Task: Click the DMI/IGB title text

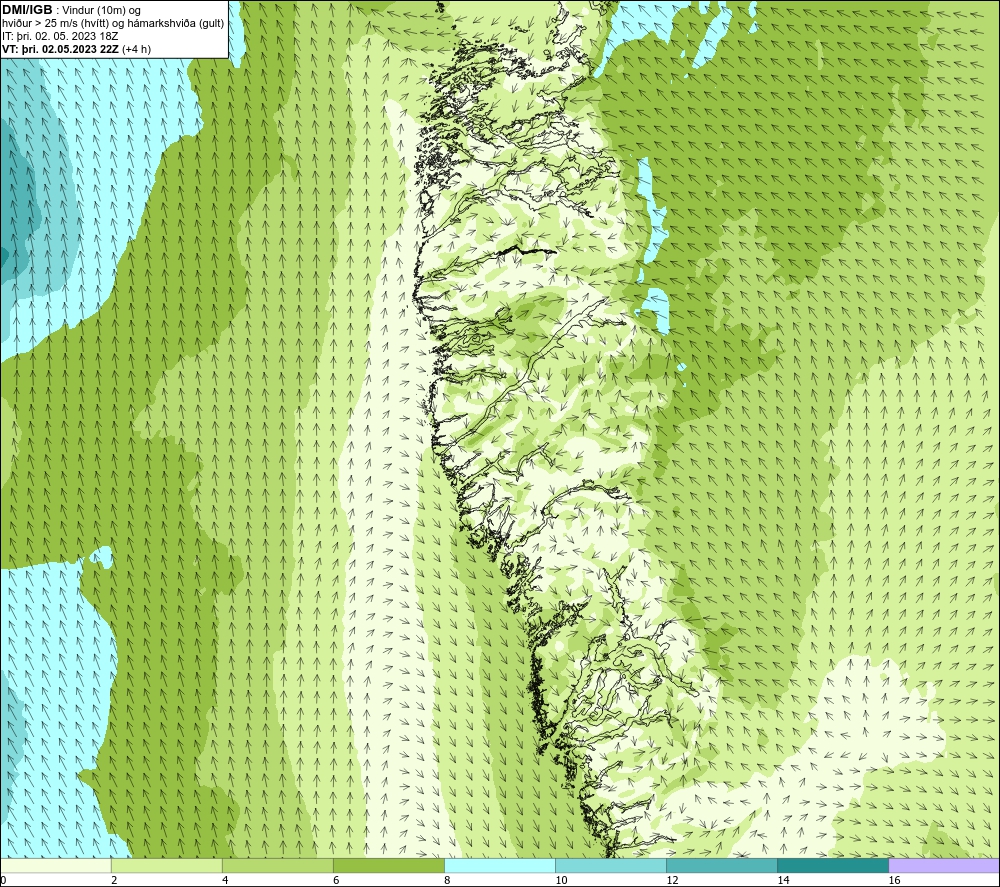Action: tap(27, 10)
